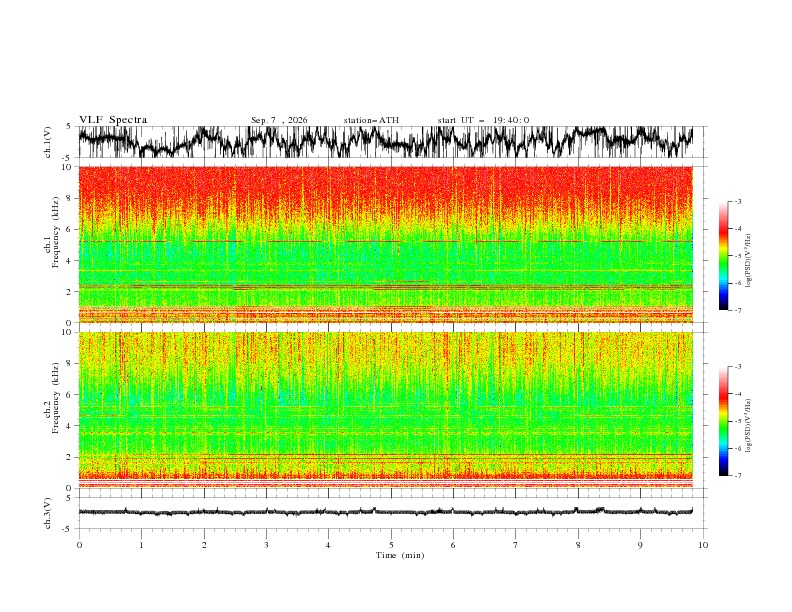This screenshot has width=792, height=612.
Task: Click the ch.1(V) waveform plot
Action: pyautogui.click(x=386, y=142)
